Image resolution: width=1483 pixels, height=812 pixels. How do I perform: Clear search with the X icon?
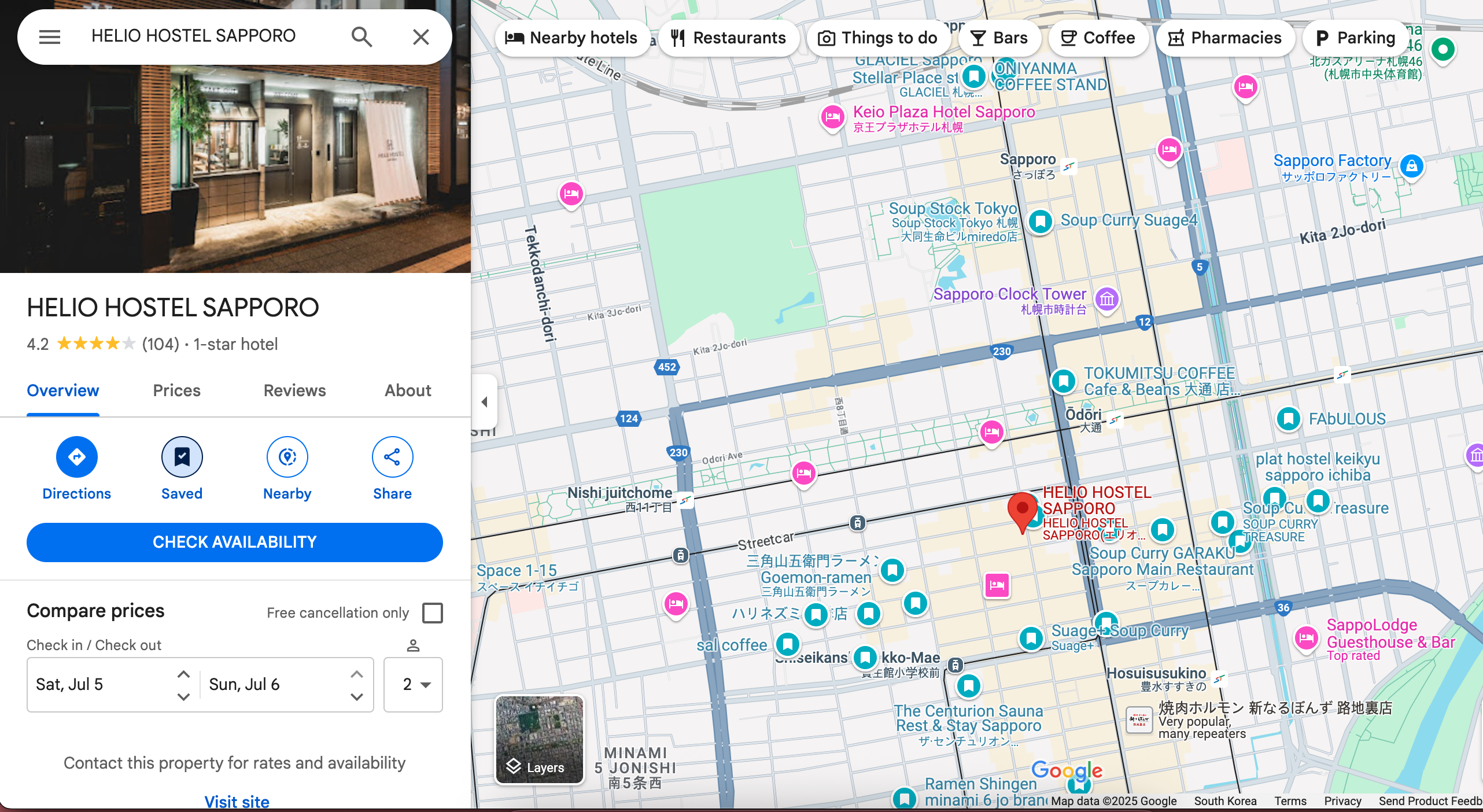pyautogui.click(x=420, y=37)
